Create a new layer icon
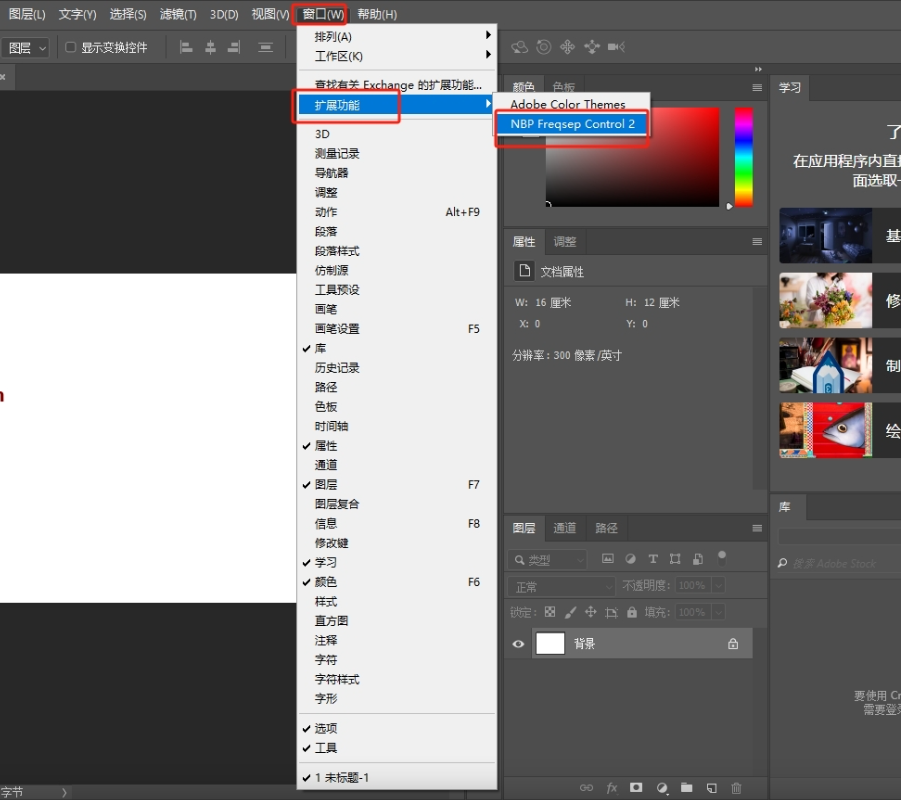 [711, 787]
